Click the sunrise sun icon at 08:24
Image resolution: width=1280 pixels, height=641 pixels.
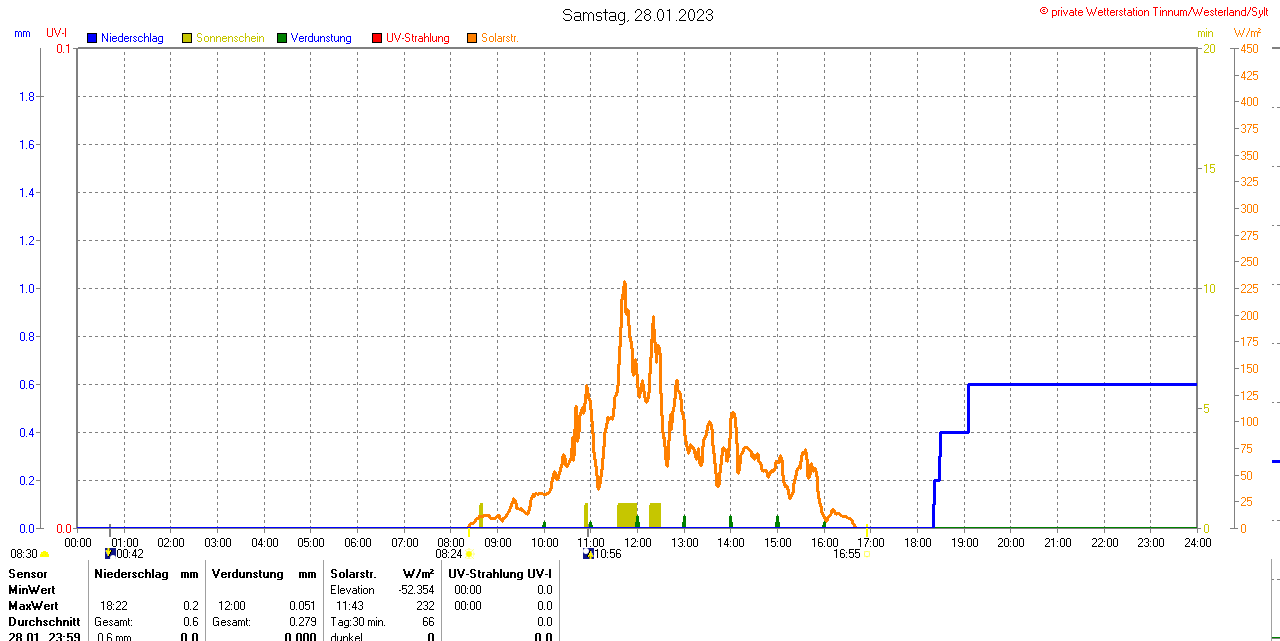pyautogui.click(x=468, y=554)
